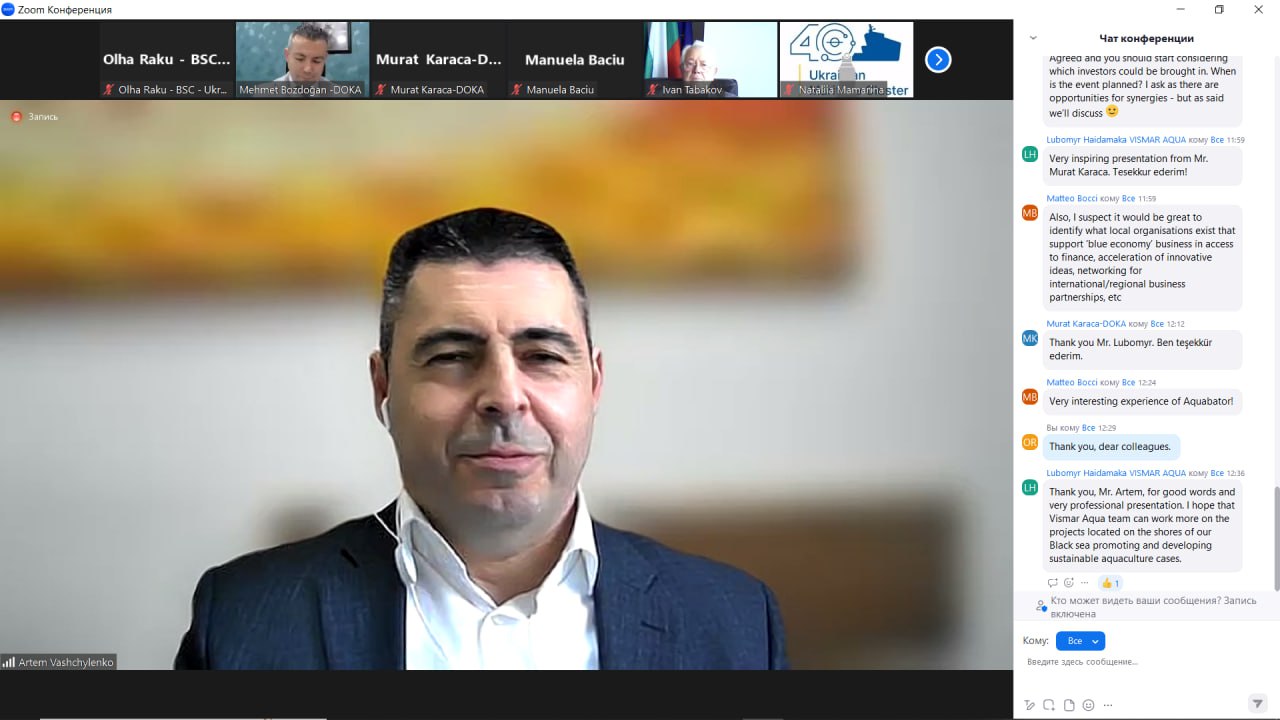This screenshot has width=1280, height=720.
Task: Click the formatting tool icon in chat
Action: tap(1029, 705)
